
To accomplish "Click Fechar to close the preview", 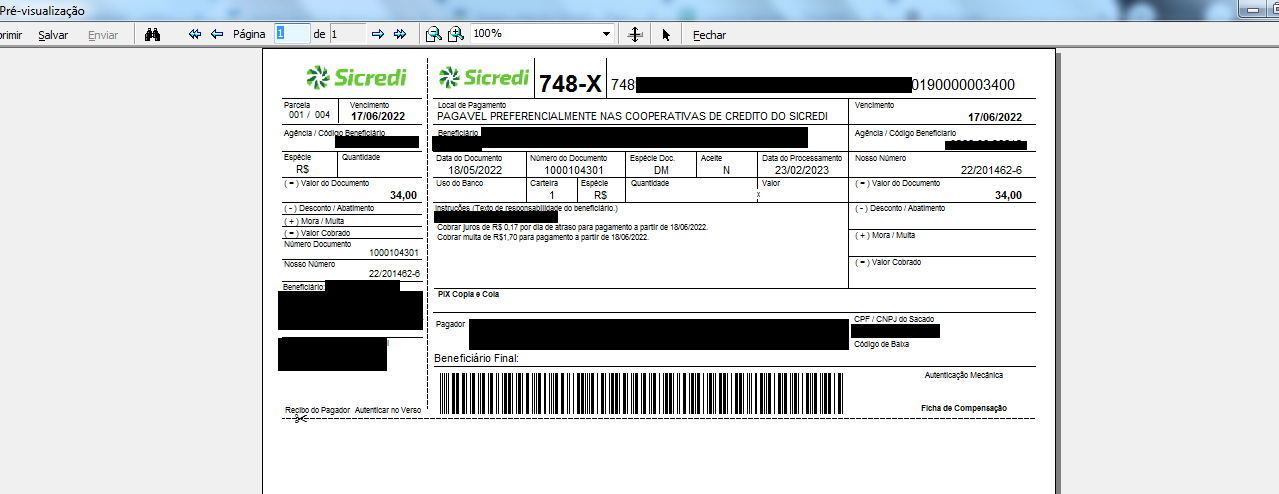I will (709, 35).
